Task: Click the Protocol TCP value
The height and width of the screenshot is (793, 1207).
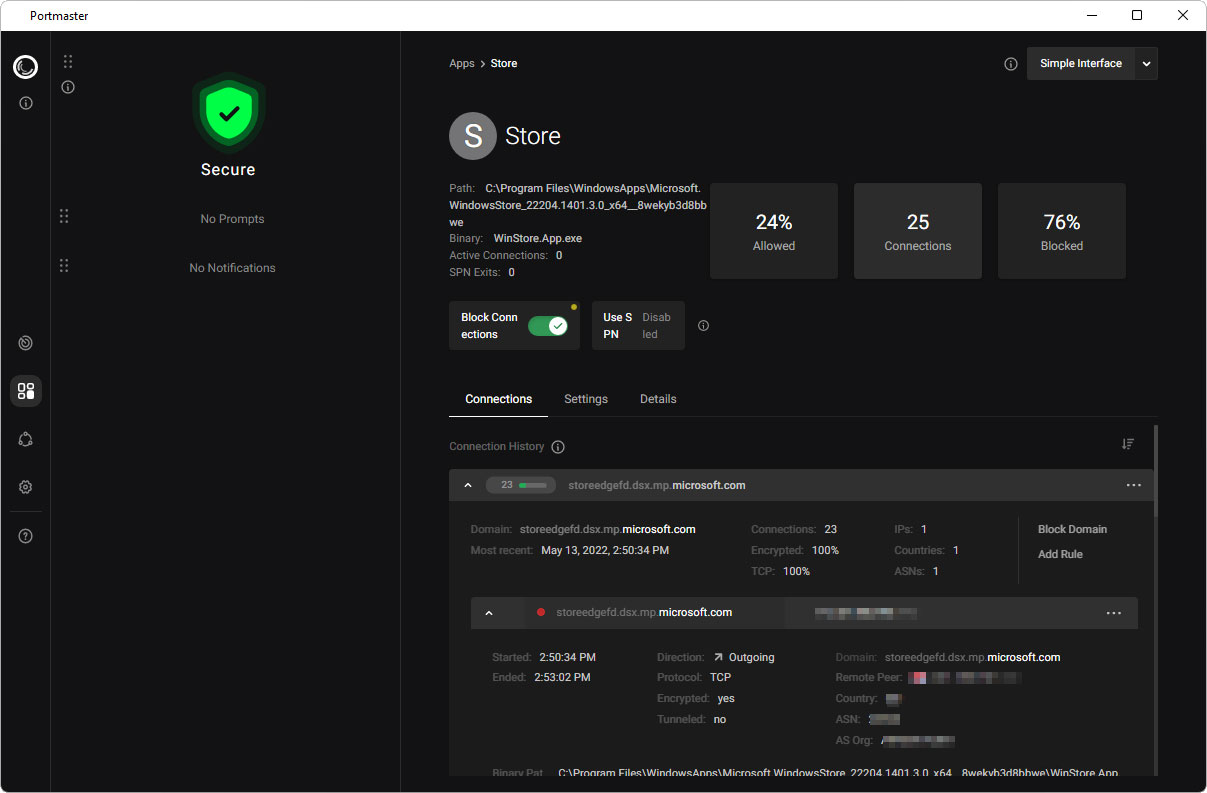Action: [721, 677]
